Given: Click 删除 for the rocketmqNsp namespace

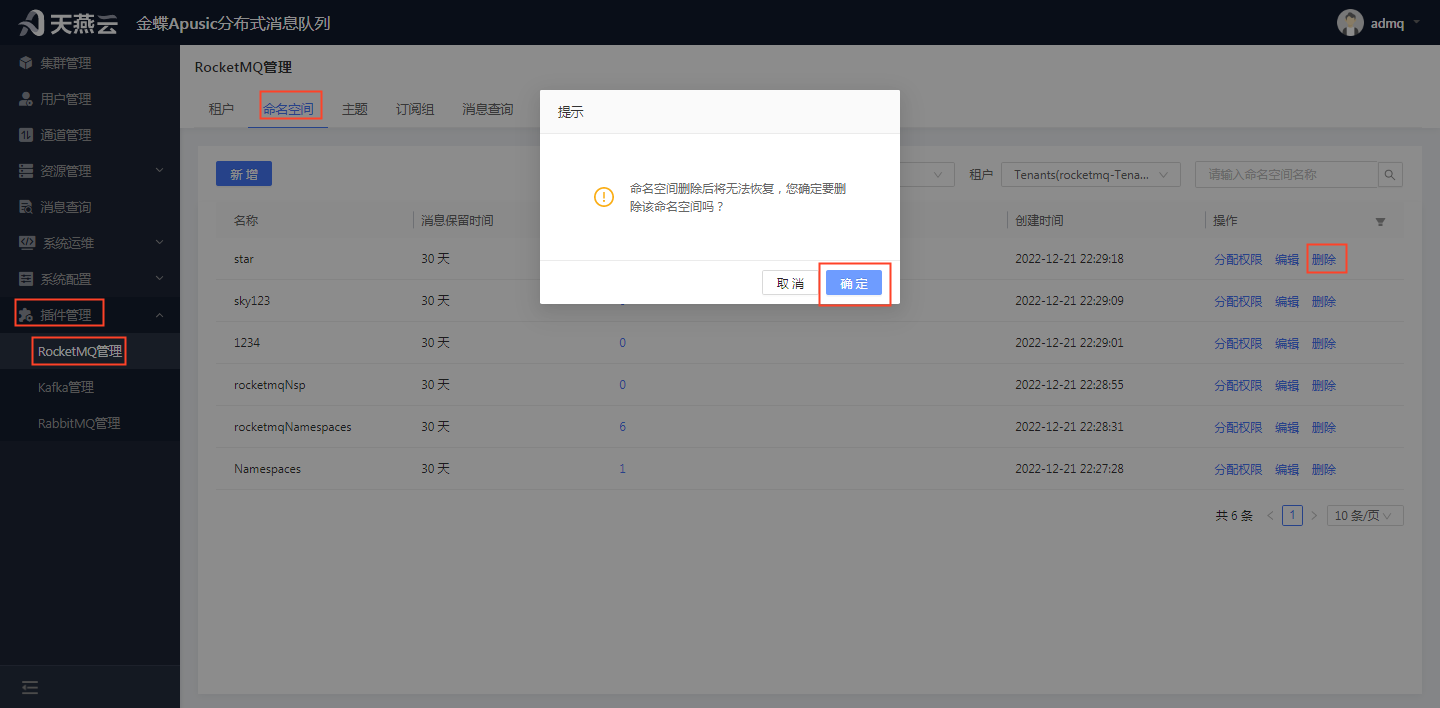Looking at the screenshot, I should pos(1324,385).
